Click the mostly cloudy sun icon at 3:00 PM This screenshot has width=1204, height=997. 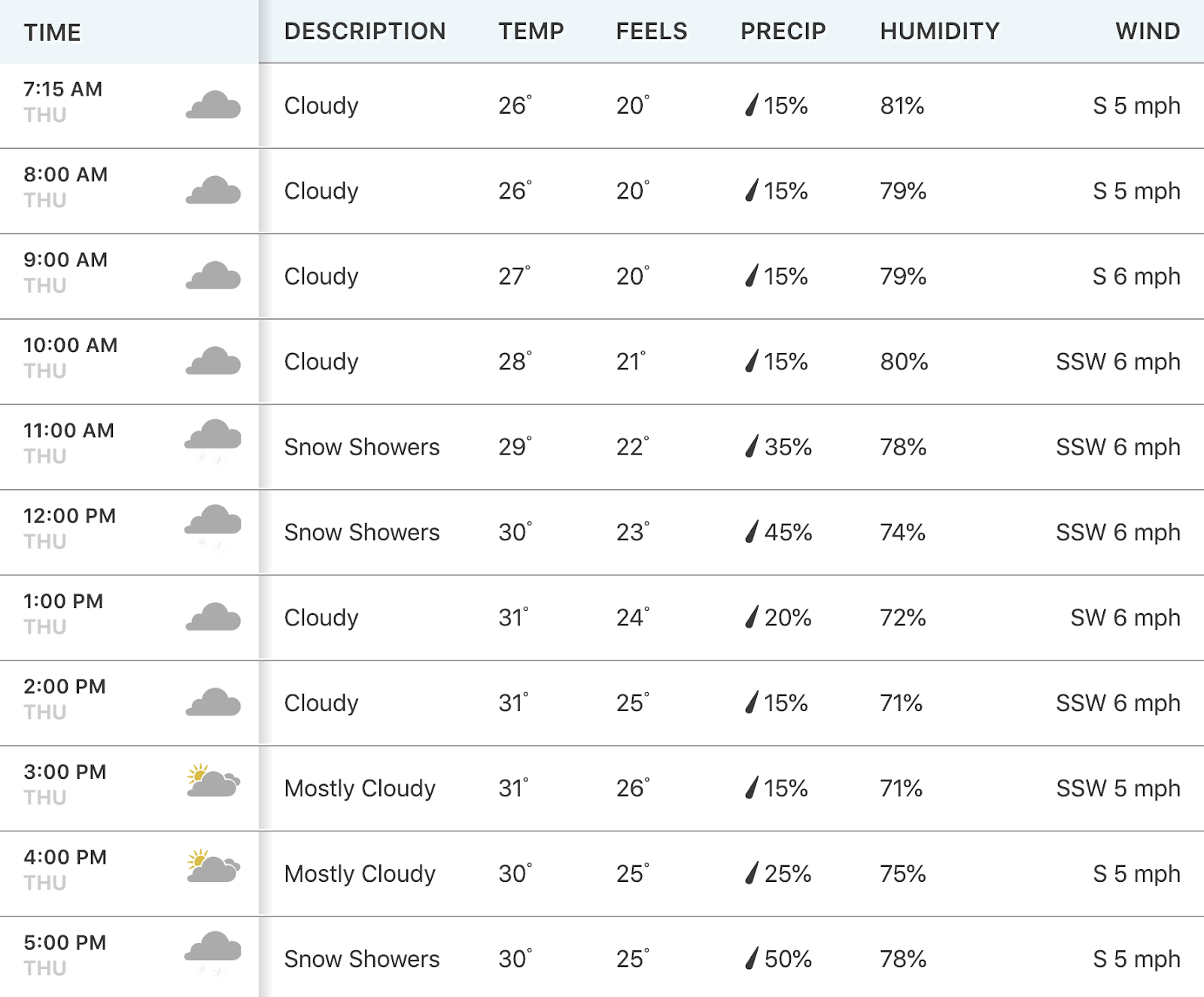coord(213,780)
